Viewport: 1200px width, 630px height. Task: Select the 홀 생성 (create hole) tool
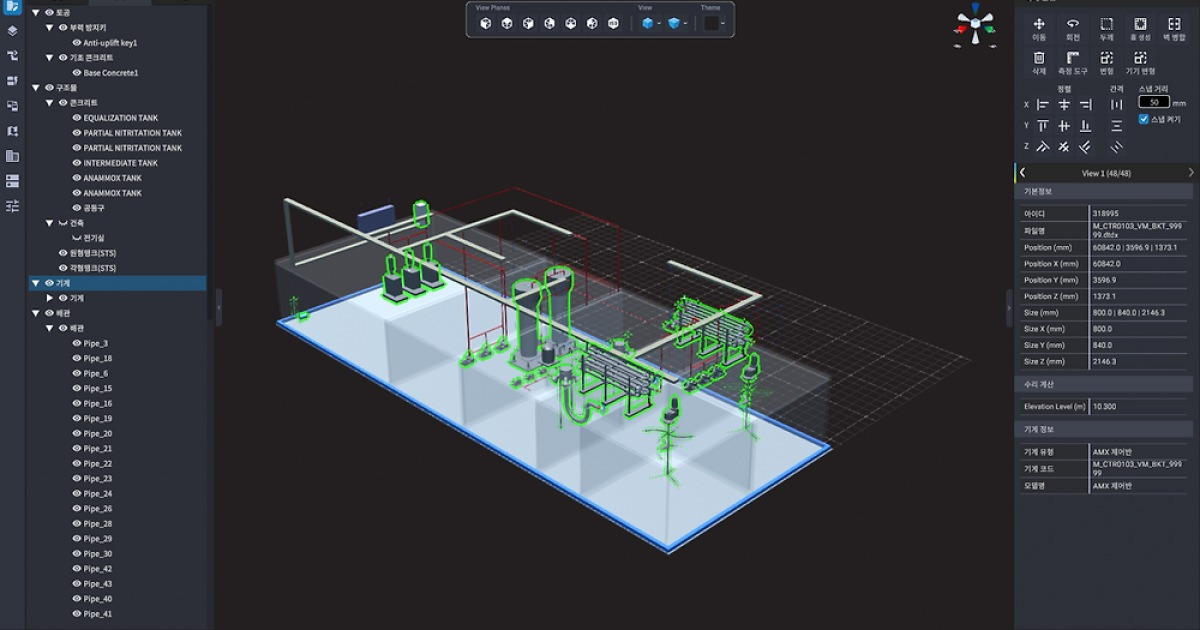click(1140, 28)
